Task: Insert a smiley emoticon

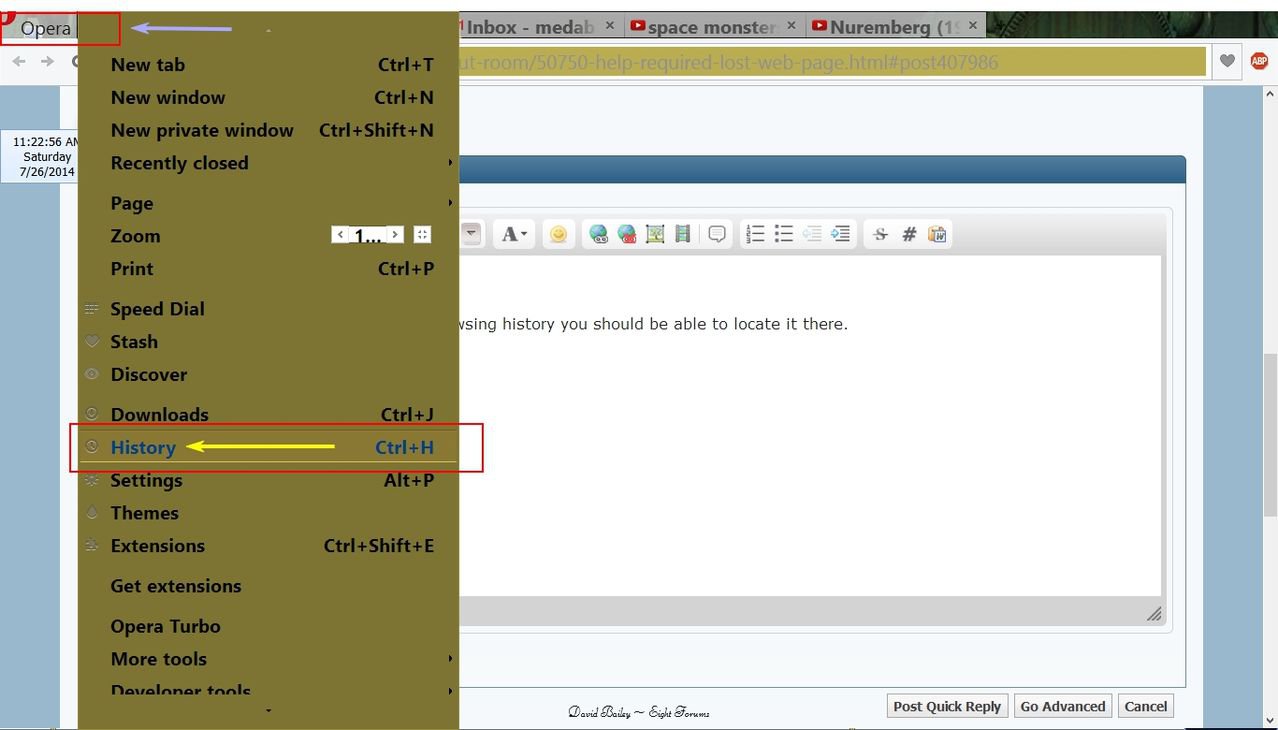Action: pyautogui.click(x=558, y=234)
